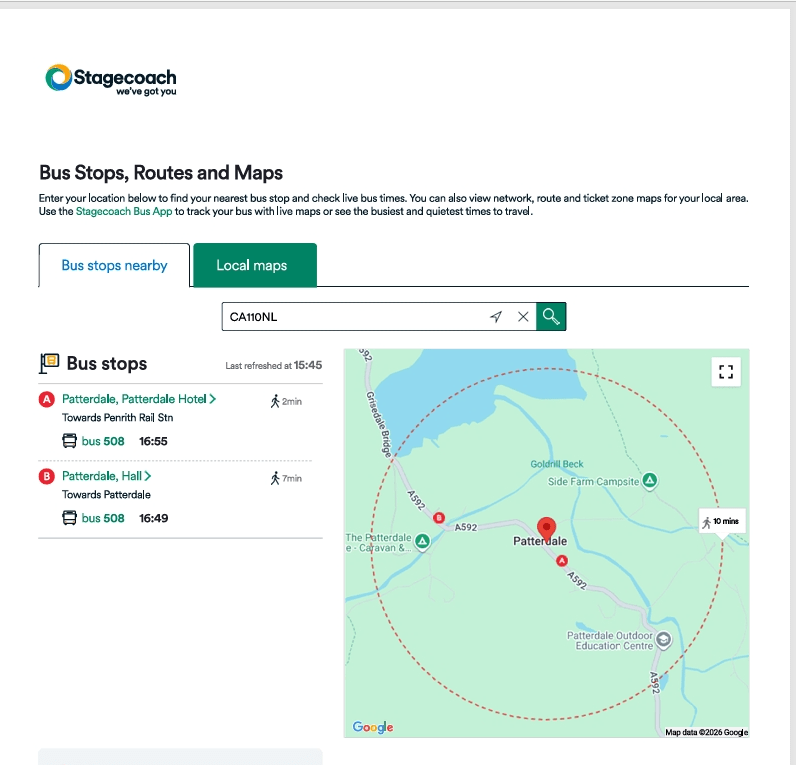The width and height of the screenshot is (796, 765).
Task: Open the Stagecoach Bus App link
Action: 123,212
